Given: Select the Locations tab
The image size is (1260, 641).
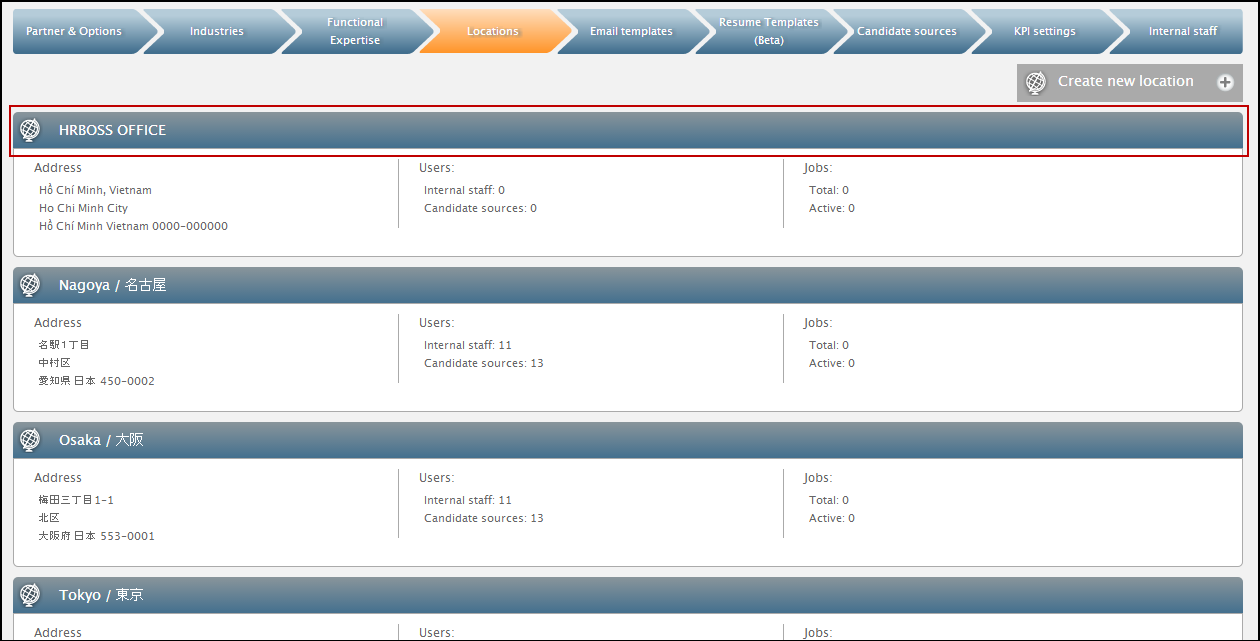Looking at the screenshot, I should coord(493,31).
